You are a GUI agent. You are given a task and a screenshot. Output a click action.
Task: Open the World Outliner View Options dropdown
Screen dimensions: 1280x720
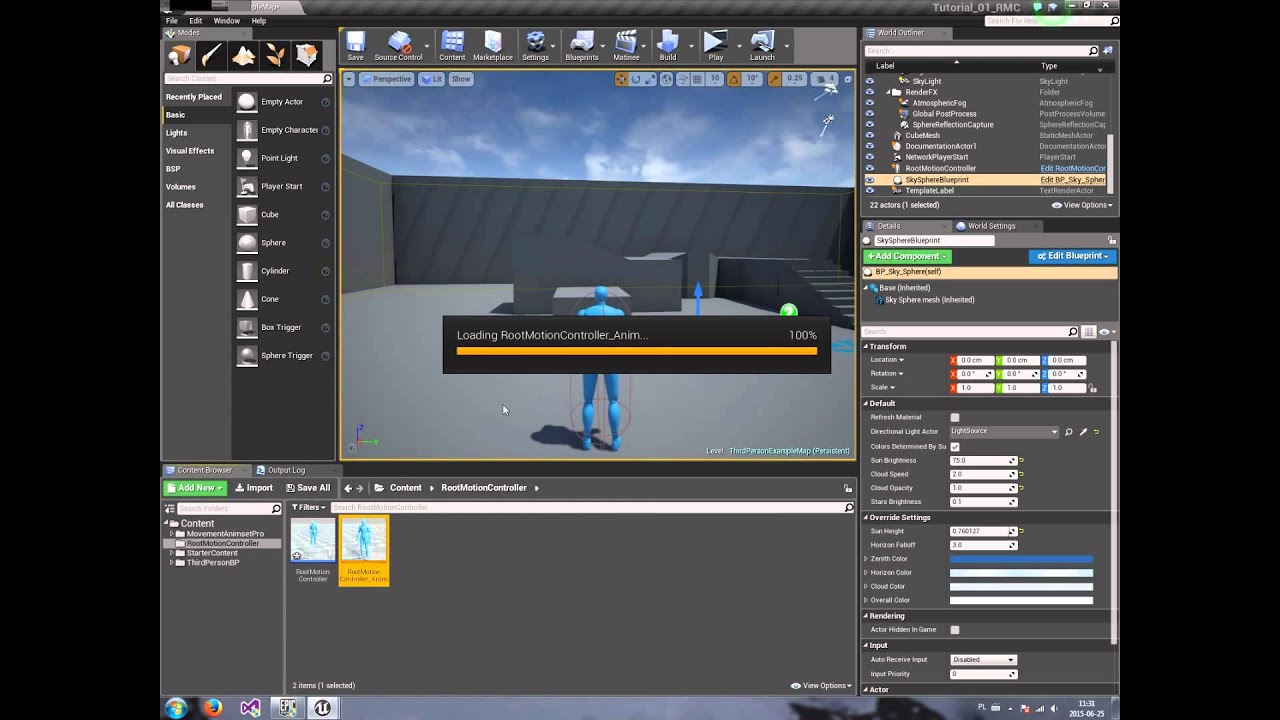coord(1082,205)
